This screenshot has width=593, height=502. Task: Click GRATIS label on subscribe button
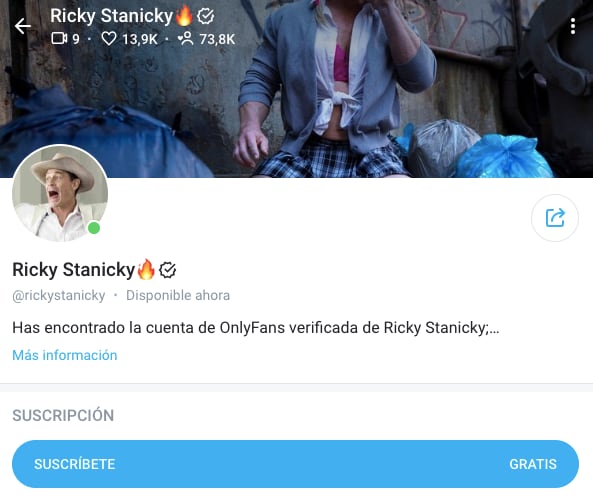coord(533,464)
